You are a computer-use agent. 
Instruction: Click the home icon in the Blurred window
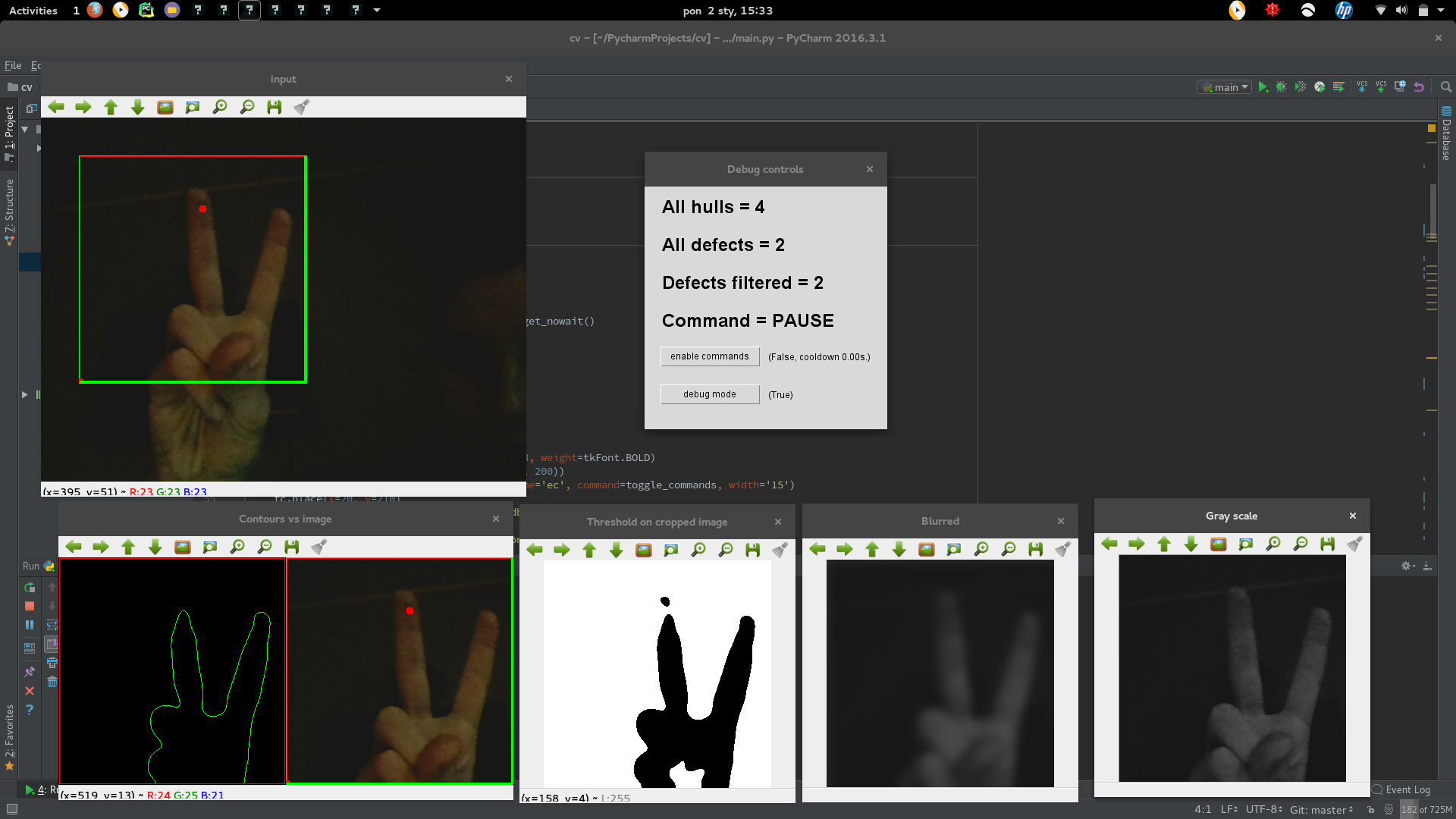pos(927,549)
